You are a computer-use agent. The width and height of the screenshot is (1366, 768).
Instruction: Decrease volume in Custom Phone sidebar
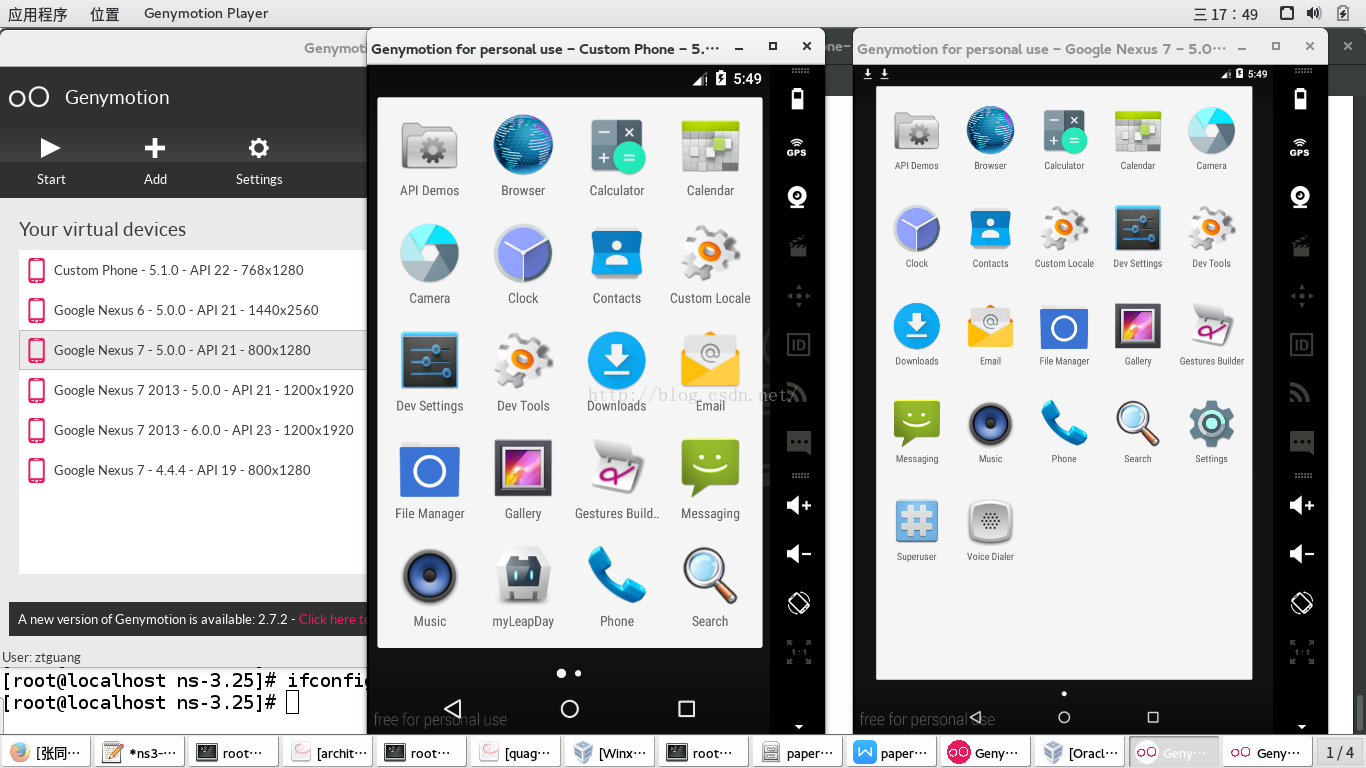pos(798,554)
